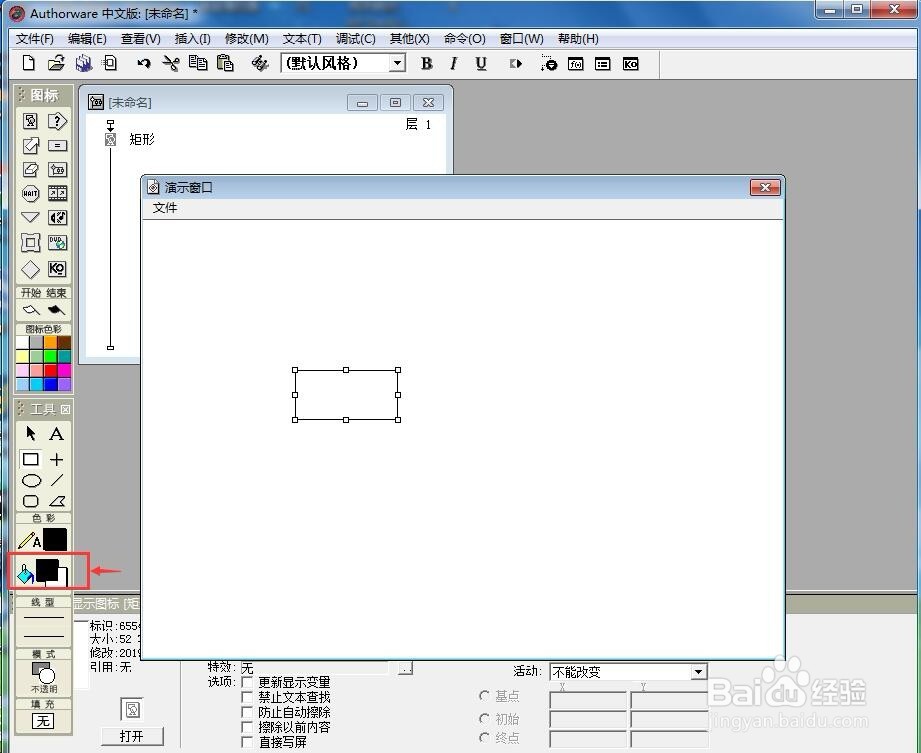Select the Text tool in toolbox
Screen dimensions: 921x753
tap(56, 434)
